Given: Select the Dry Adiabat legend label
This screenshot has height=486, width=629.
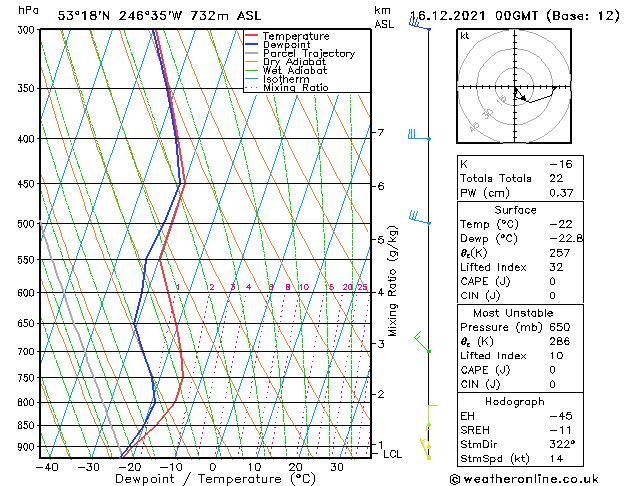Looking at the screenshot, I should pyautogui.click(x=294, y=62).
